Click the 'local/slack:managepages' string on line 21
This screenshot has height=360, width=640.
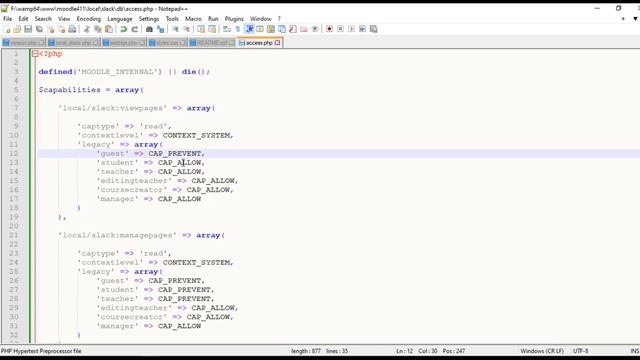(118, 236)
